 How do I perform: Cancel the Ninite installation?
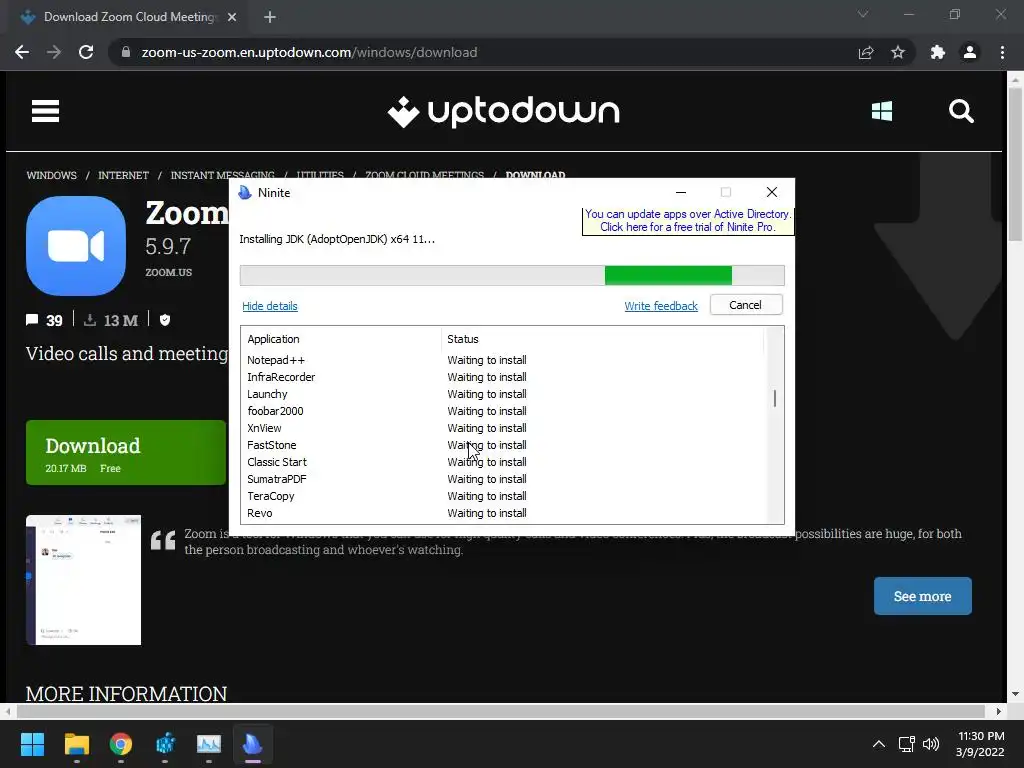point(746,305)
